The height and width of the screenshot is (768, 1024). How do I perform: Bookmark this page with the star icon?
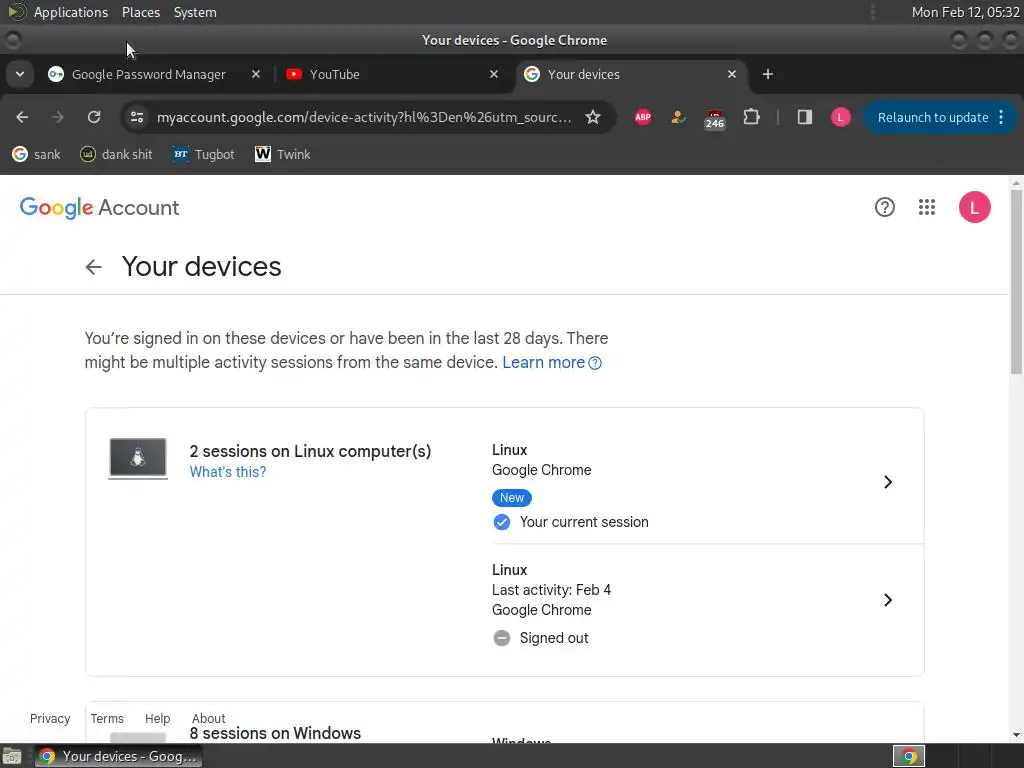[x=592, y=117]
